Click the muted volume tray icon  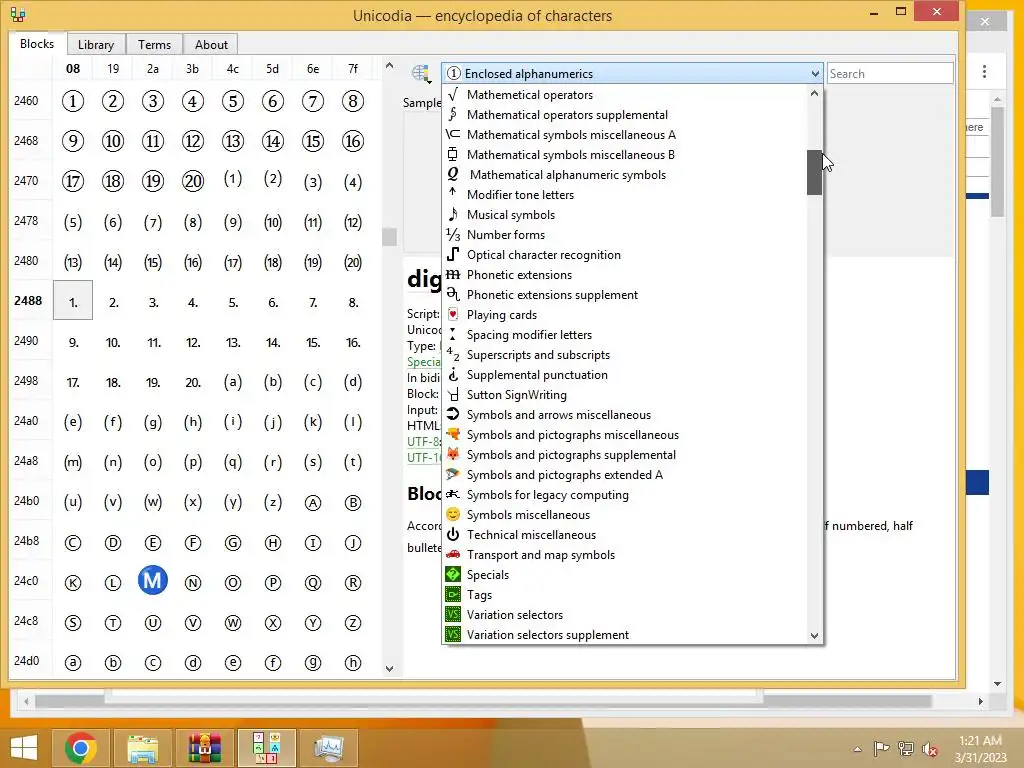click(929, 748)
